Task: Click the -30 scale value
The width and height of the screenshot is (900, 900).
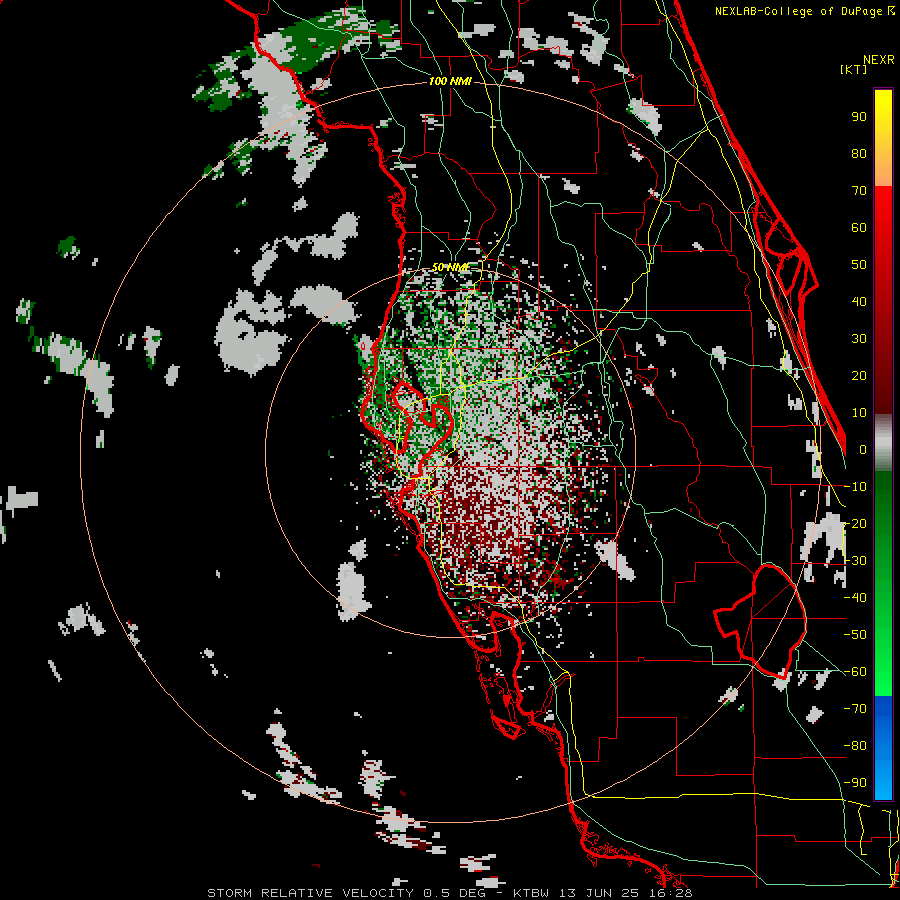Action: [x=855, y=560]
